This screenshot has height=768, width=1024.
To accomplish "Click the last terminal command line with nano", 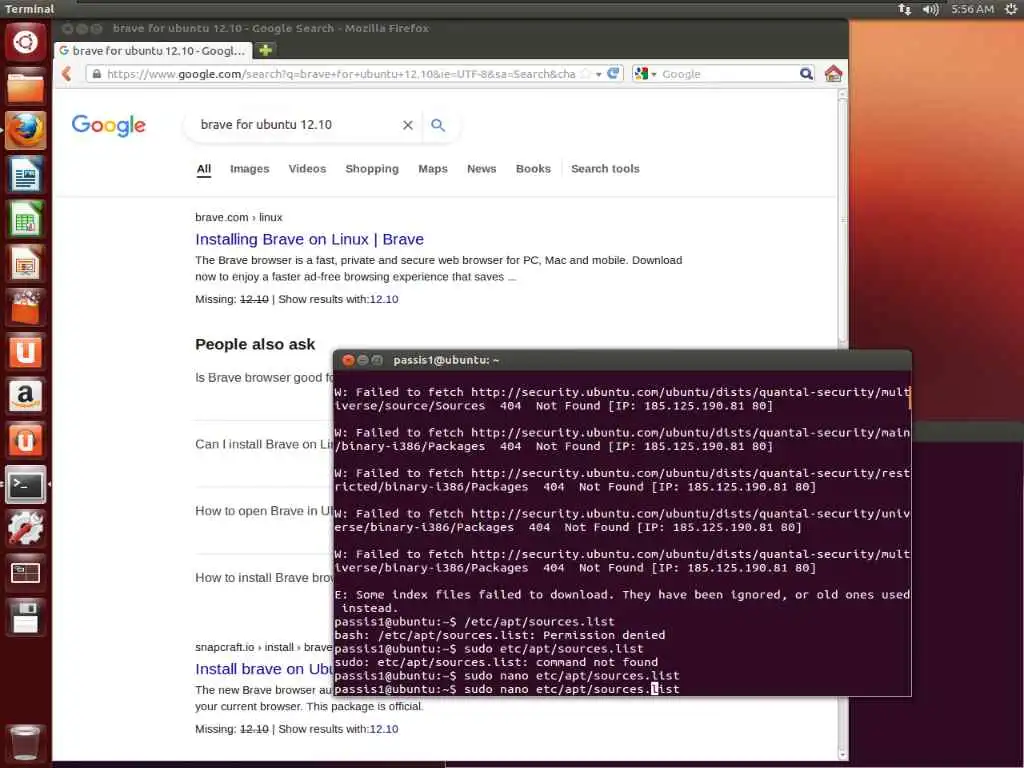I will click(507, 689).
